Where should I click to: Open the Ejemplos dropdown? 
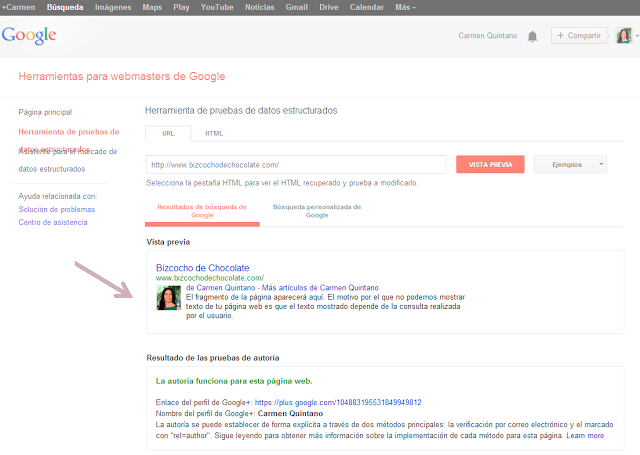pyautogui.click(x=570, y=164)
